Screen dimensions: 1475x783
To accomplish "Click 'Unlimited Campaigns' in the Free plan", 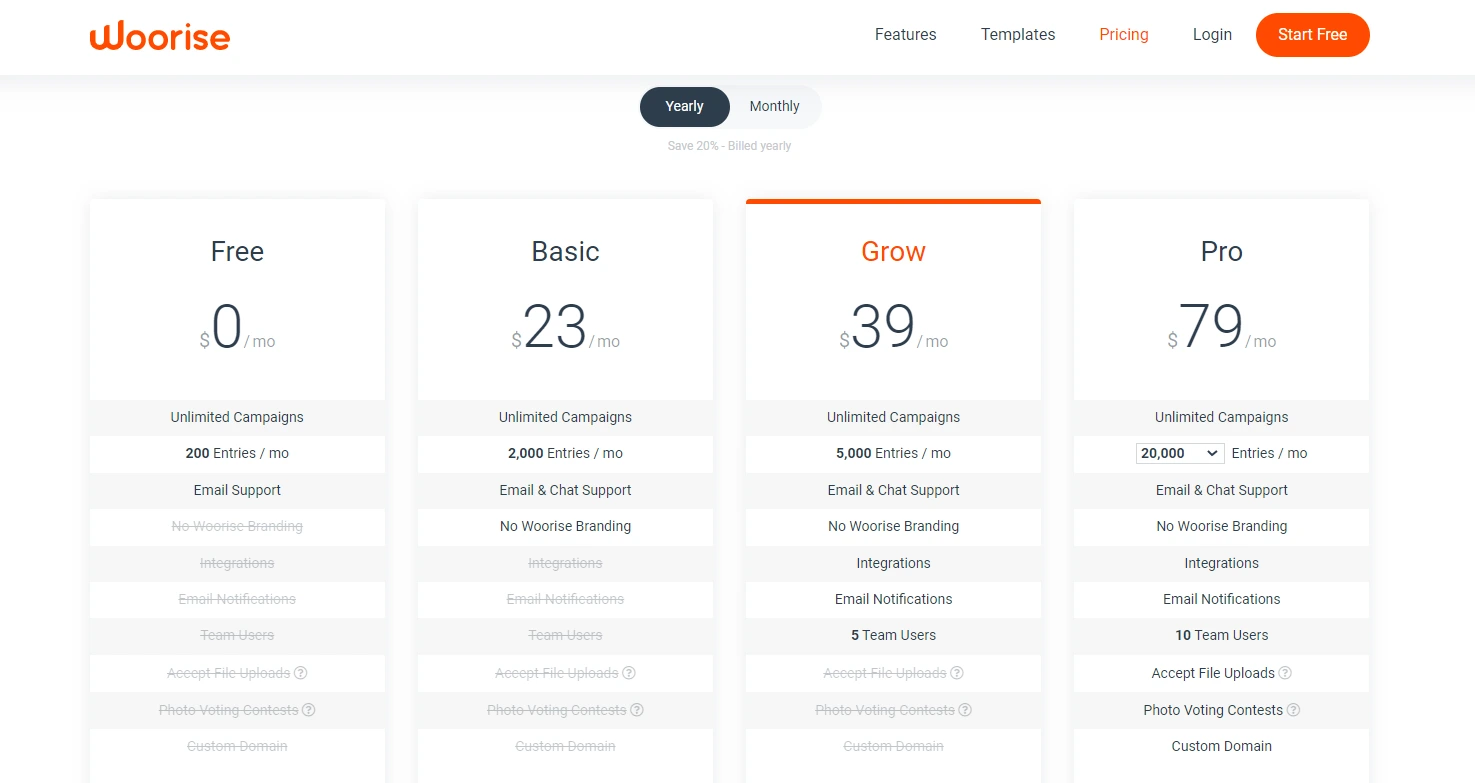I will pyautogui.click(x=237, y=417).
